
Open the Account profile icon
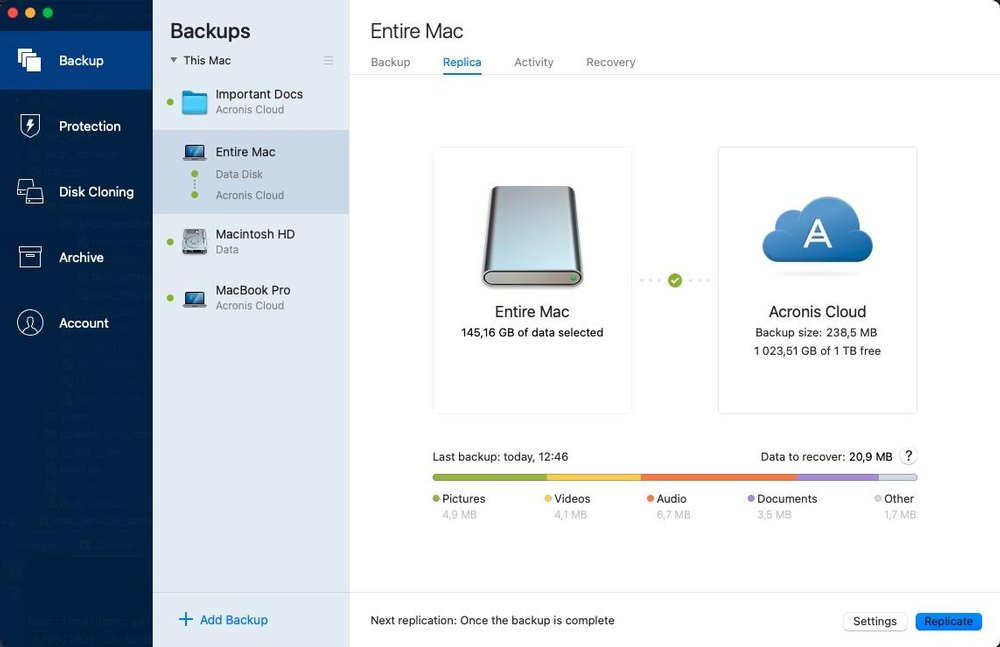coord(30,323)
